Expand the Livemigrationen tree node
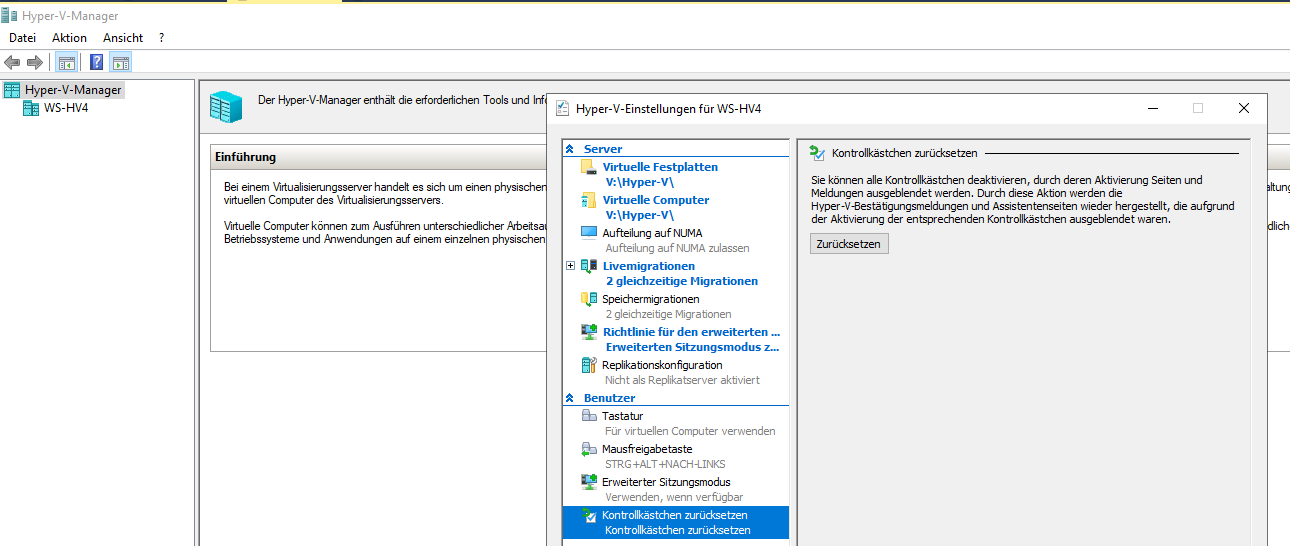This screenshot has width=1290, height=546. click(570, 266)
